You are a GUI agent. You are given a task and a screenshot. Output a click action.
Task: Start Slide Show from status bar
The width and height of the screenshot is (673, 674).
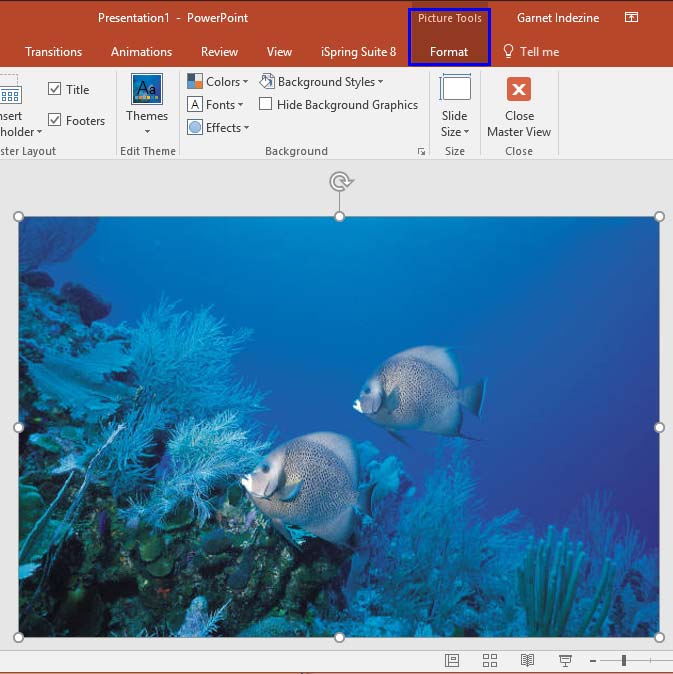565,660
